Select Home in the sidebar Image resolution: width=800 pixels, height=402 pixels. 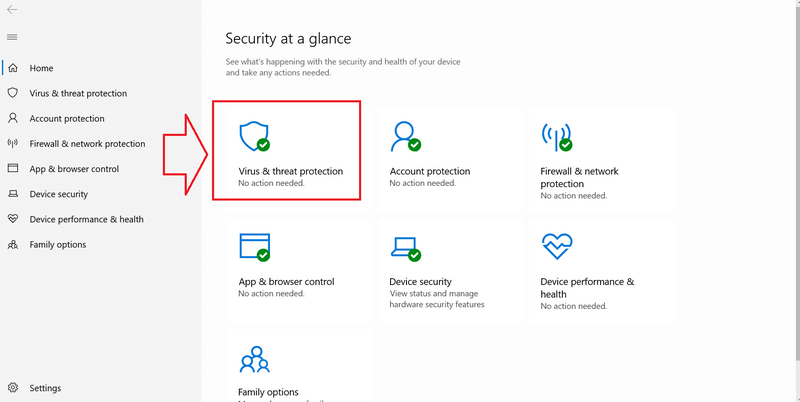coord(41,68)
